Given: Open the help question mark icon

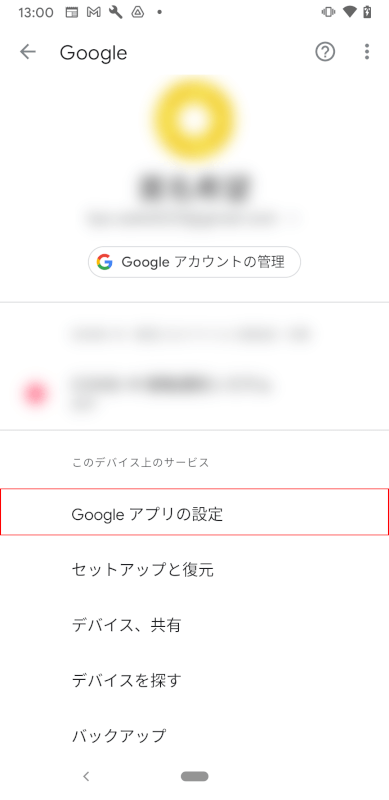Looking at the screenshot, I should pyautogui.click(x=325, y=52).
